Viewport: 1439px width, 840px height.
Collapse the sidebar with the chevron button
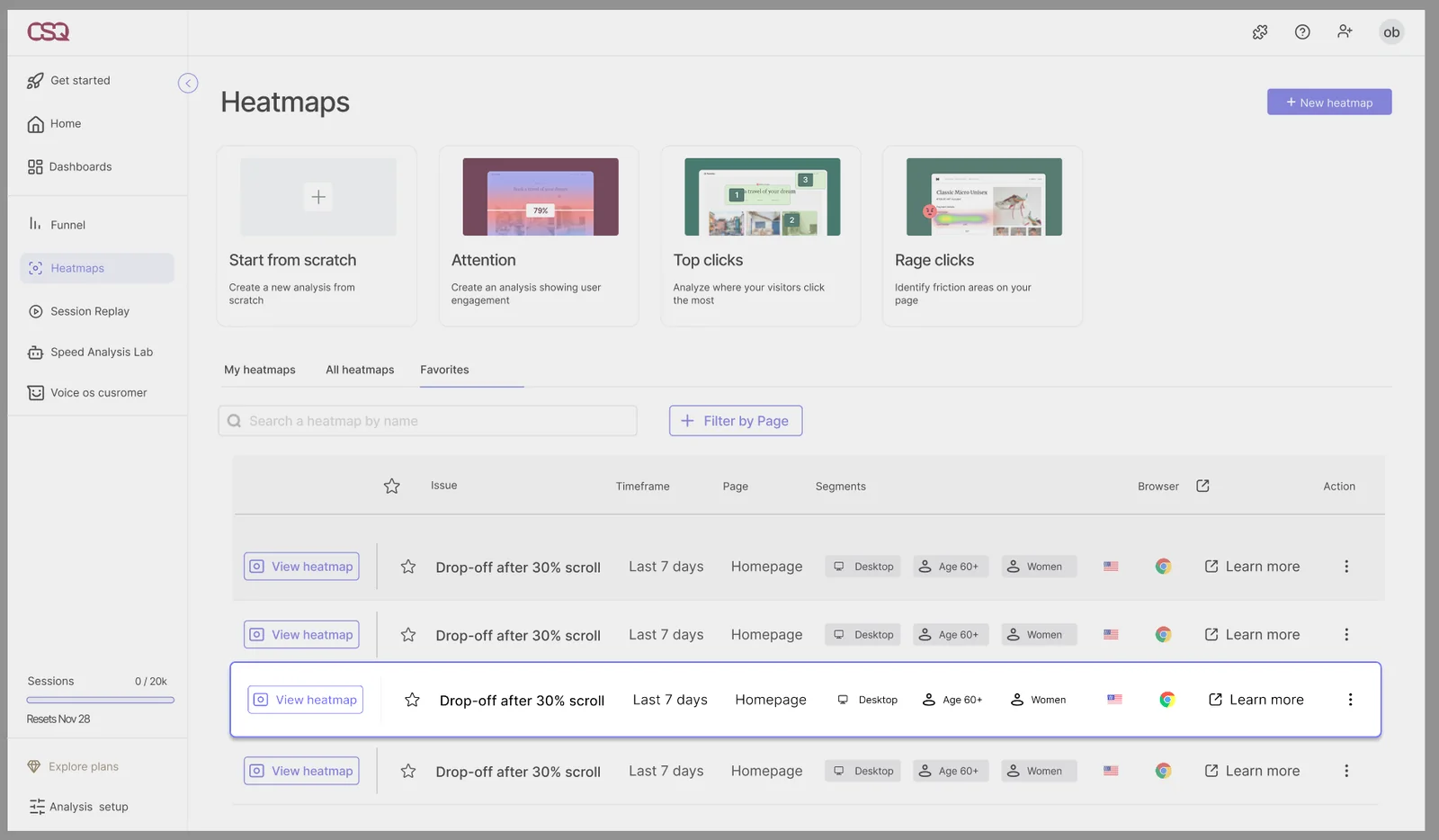pyautogui.click(x=188, y=83)
